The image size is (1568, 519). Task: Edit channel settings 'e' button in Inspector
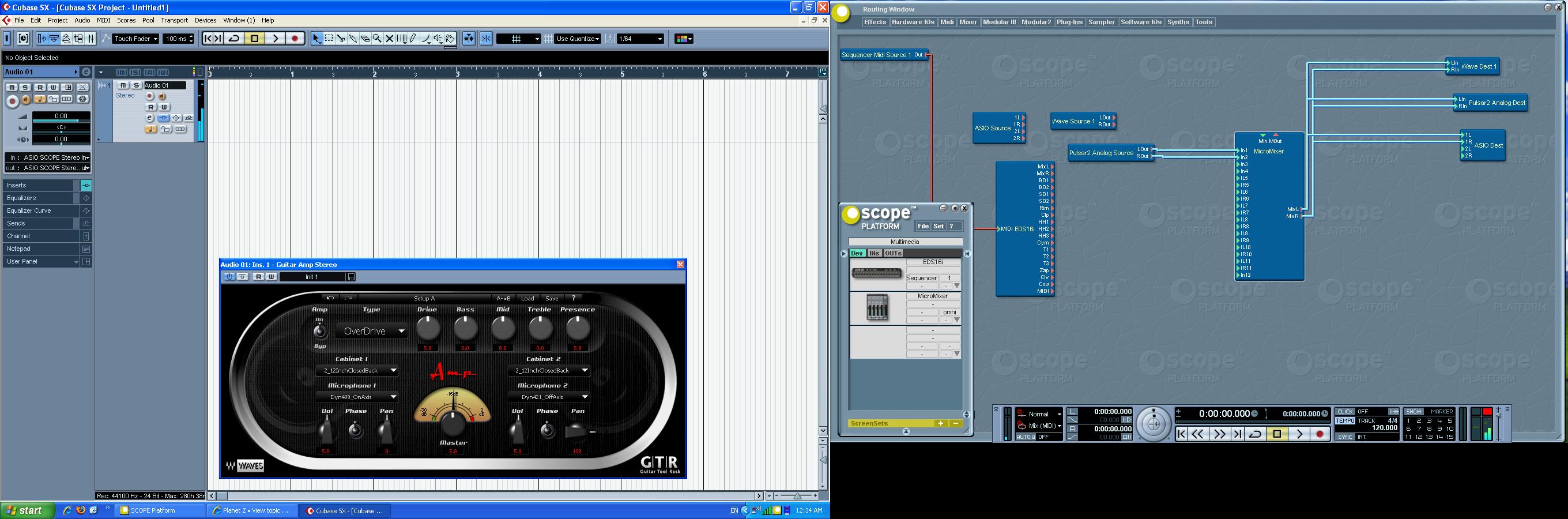86,72
